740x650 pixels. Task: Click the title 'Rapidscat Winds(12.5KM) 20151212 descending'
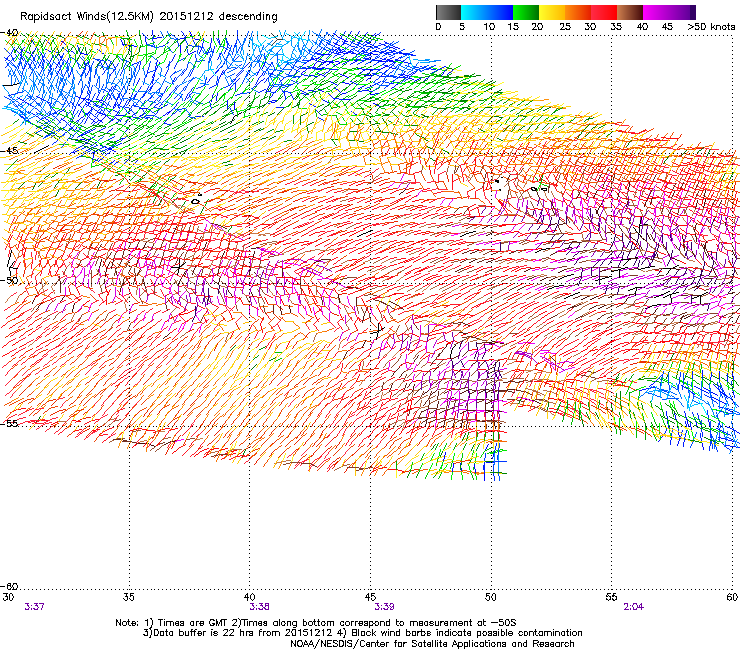pos(149,17)
